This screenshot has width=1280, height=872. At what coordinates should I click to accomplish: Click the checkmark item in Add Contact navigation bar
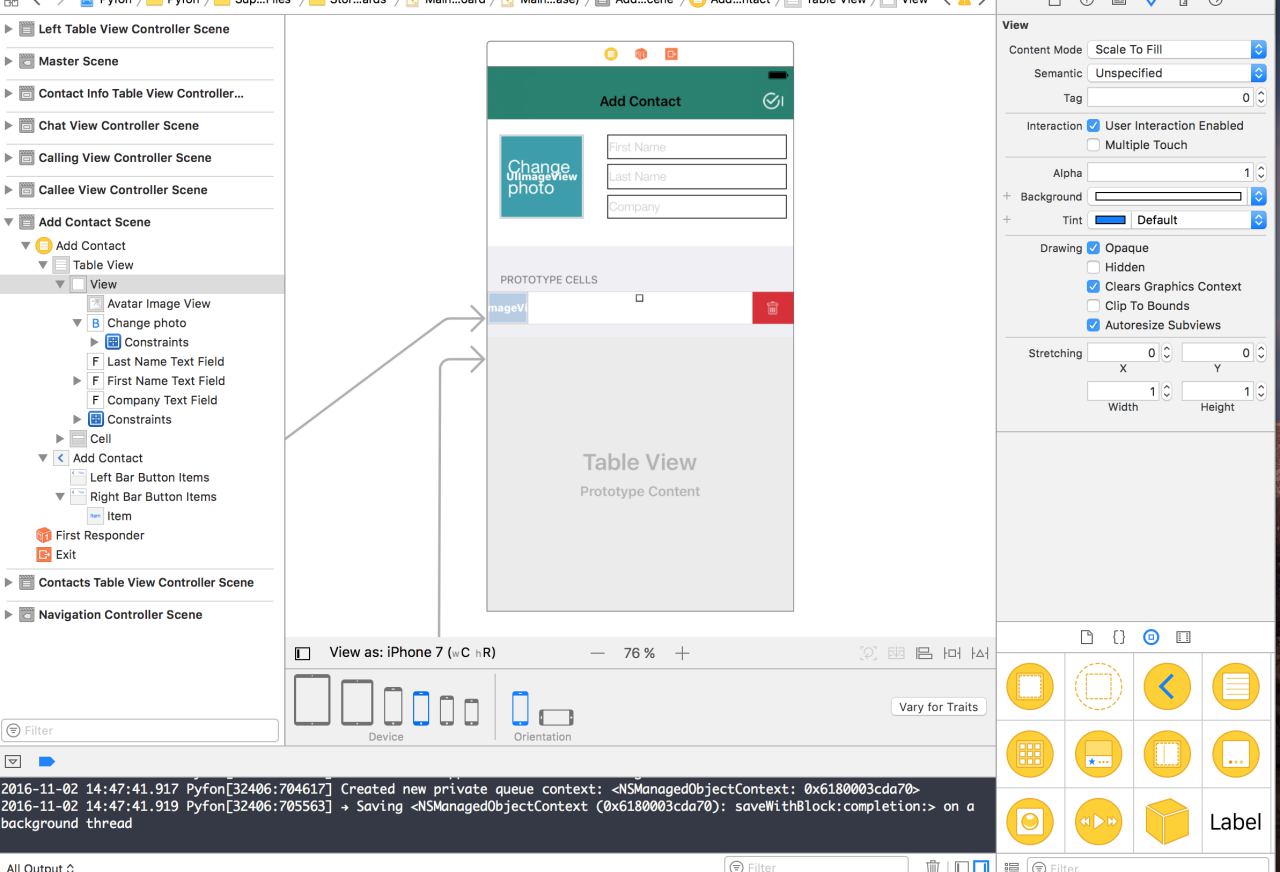point(772,101)
